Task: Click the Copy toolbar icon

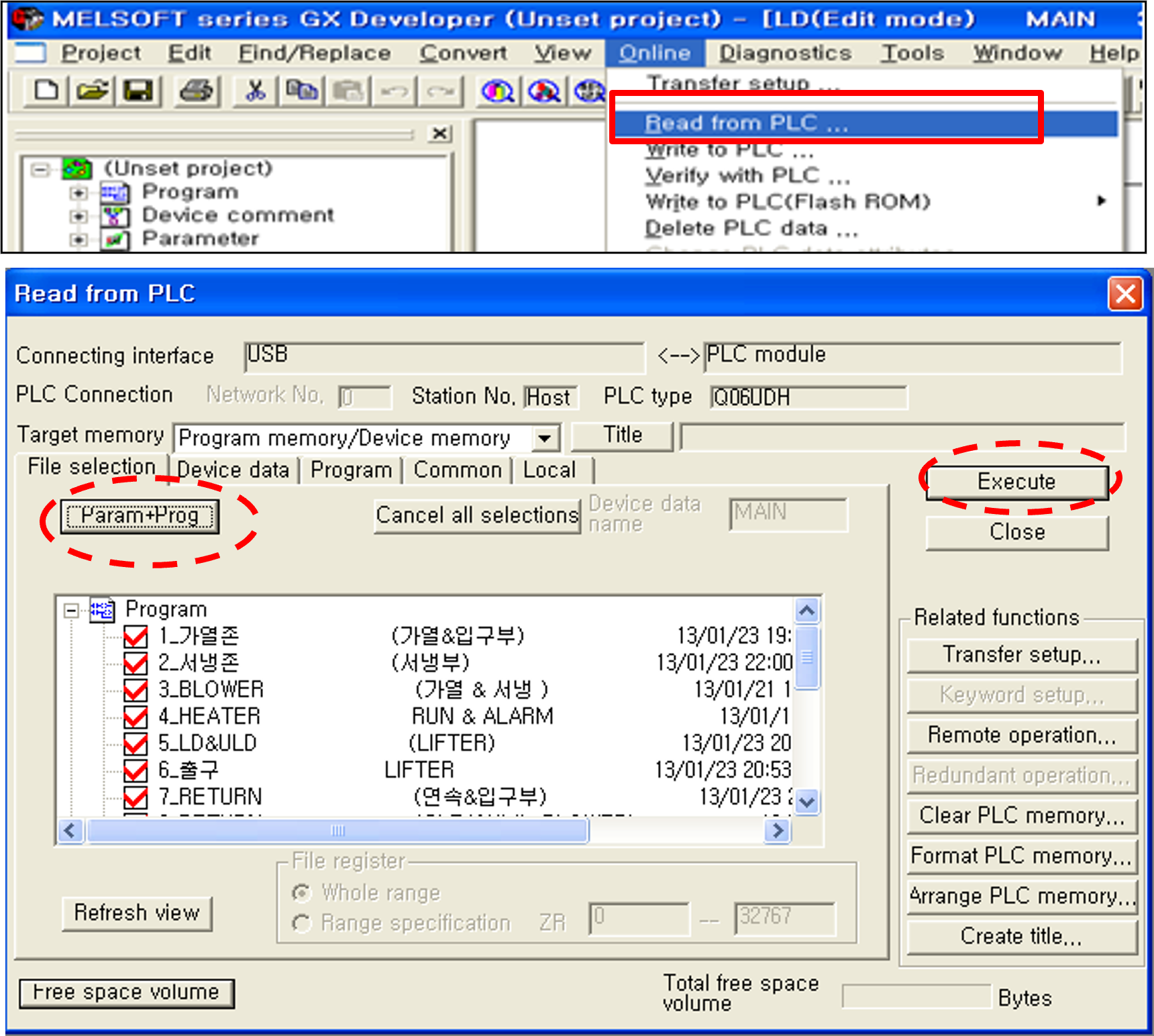Action: [x=302, y=90]
